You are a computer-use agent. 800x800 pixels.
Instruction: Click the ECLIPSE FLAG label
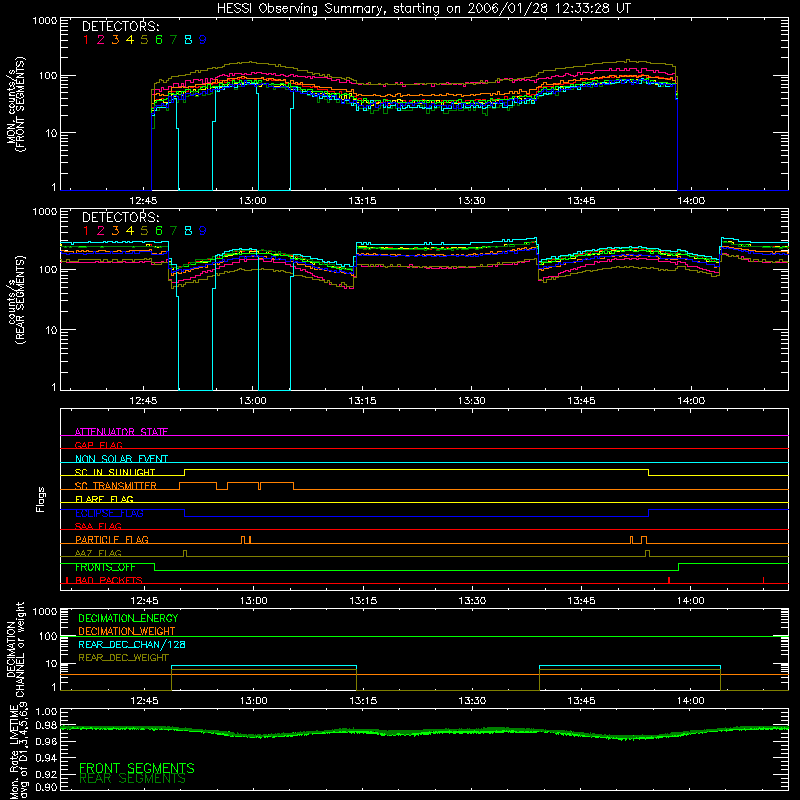[x=109, y=513]
